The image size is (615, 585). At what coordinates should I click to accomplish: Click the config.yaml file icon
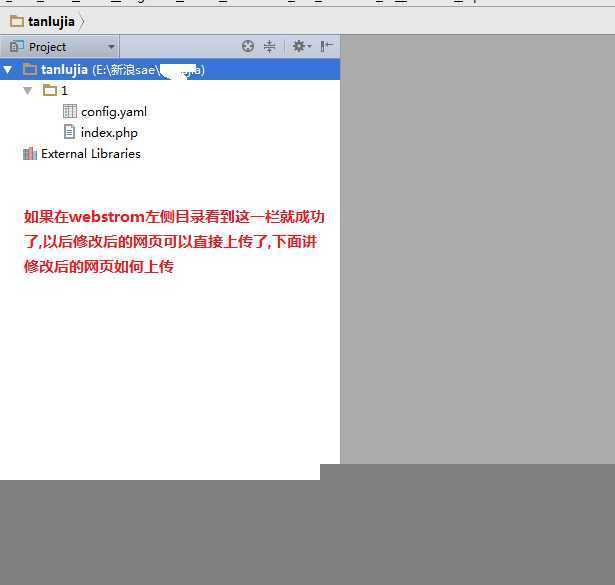tap(70, 111)
